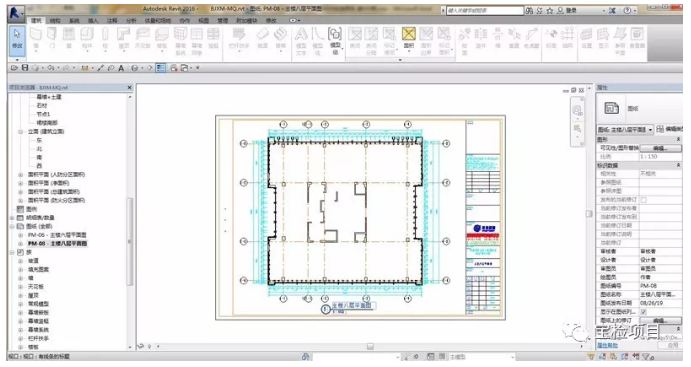691x367 pixels.
Task: Toggle the show in sheet list checkbox
Action: [643, 311]
